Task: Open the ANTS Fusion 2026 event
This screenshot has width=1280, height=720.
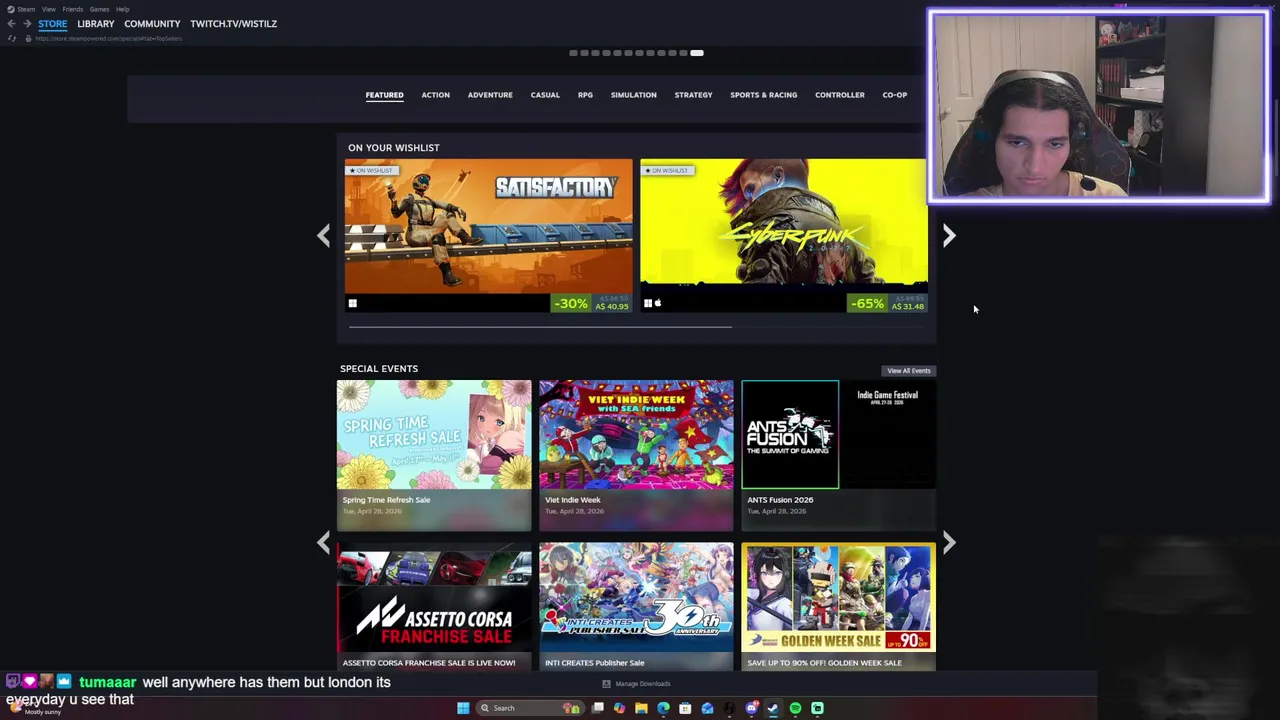Action: (x=838, y=455)
